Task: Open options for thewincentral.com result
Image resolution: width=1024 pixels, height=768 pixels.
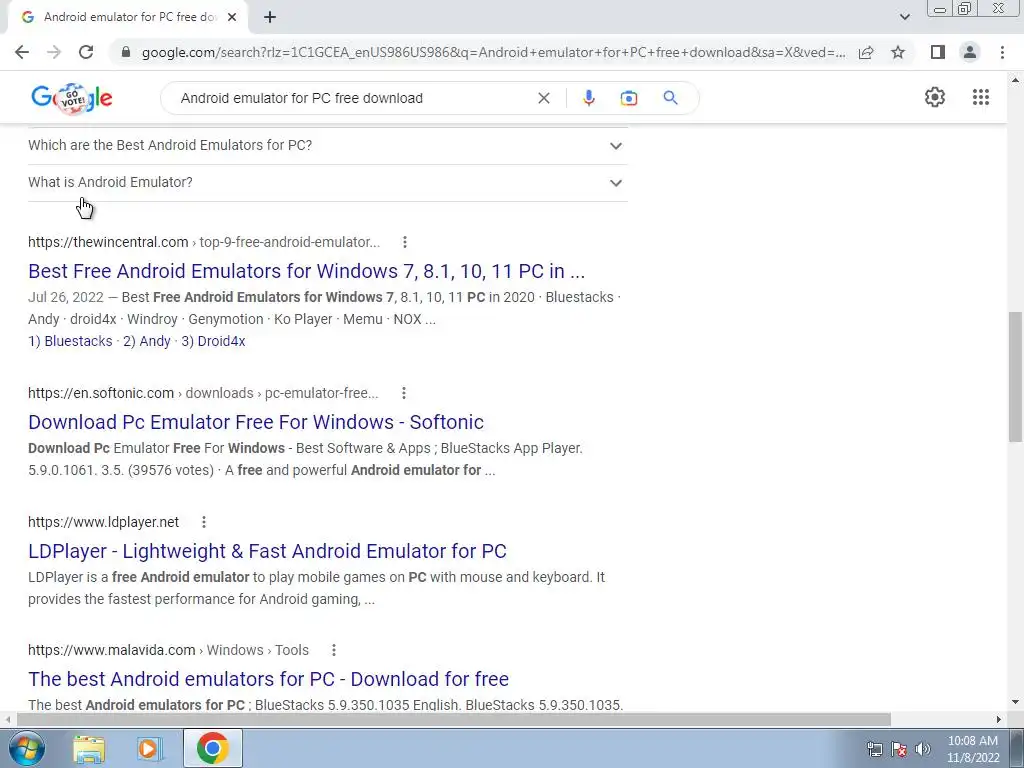Action: click(405, 242)
